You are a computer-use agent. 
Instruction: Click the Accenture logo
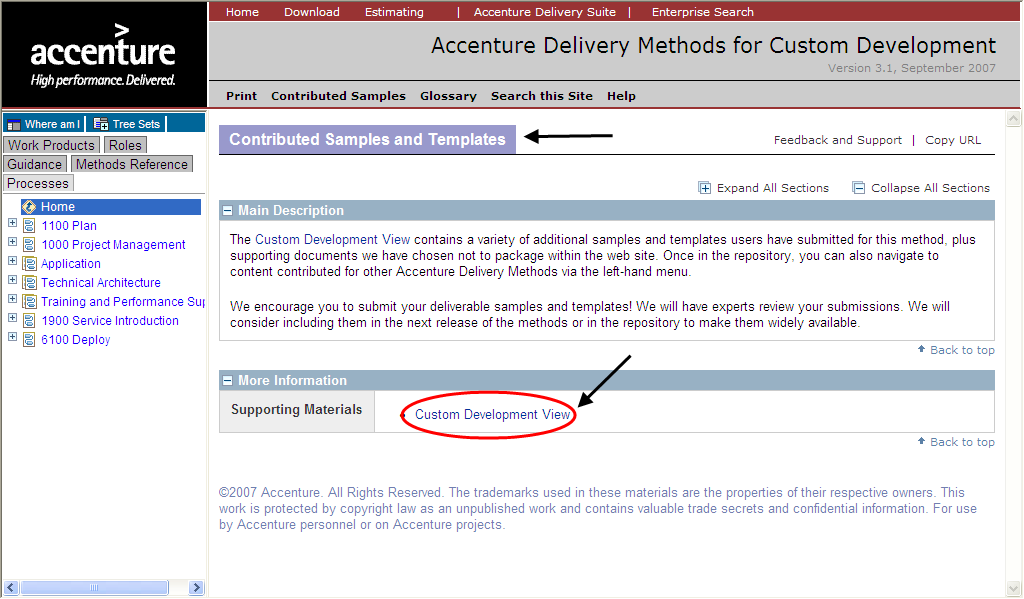pos(103,56)
